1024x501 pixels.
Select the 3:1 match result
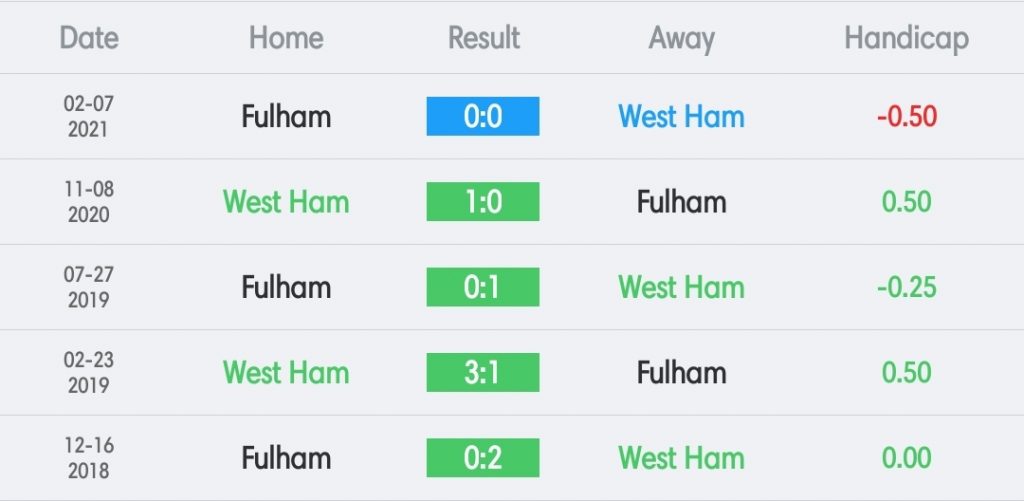coord(483,372)
